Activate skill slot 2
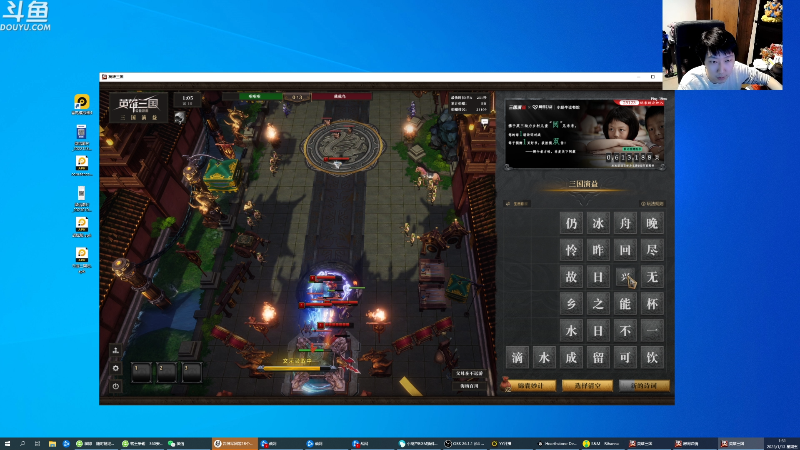 click(x=166, y=372)
